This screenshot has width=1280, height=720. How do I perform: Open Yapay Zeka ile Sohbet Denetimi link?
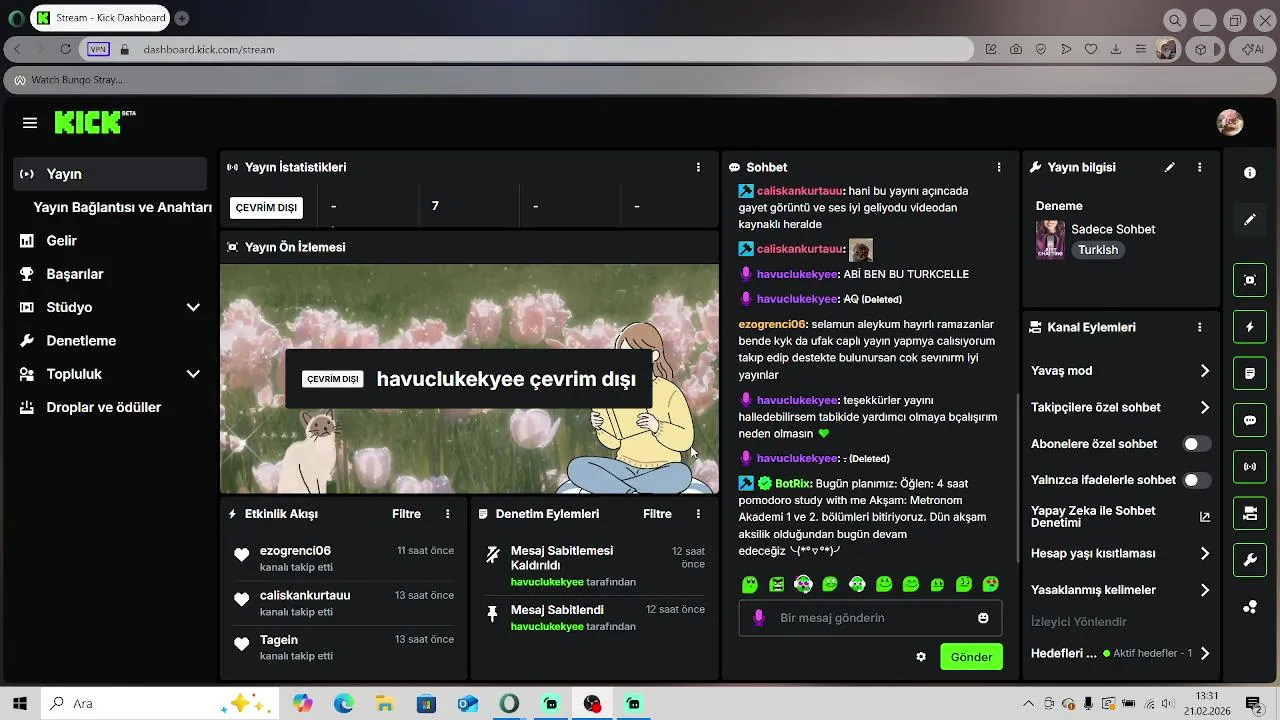tap(1121, 517)
